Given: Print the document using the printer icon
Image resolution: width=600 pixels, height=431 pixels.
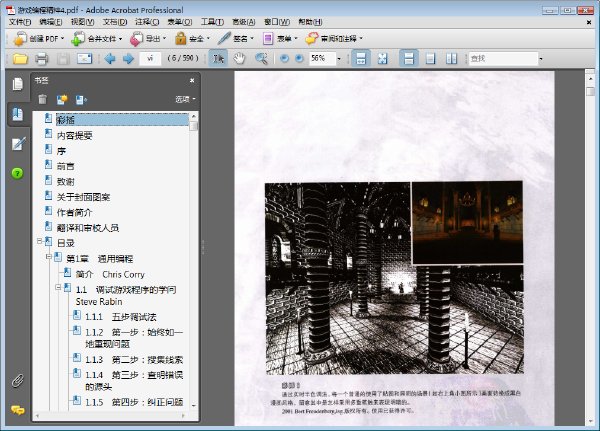Looking at the screenshot, I should [41, 59].
